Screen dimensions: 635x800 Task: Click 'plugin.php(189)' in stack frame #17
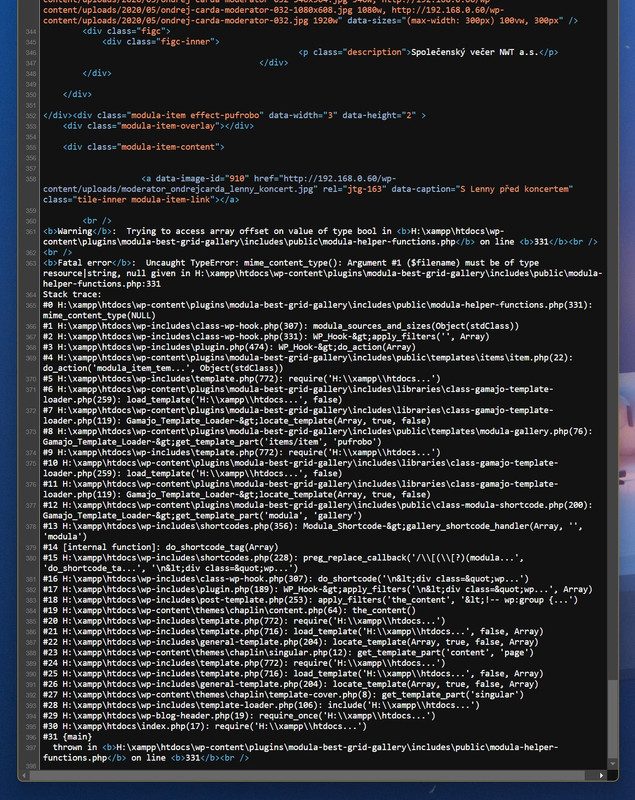coord(239,589)
